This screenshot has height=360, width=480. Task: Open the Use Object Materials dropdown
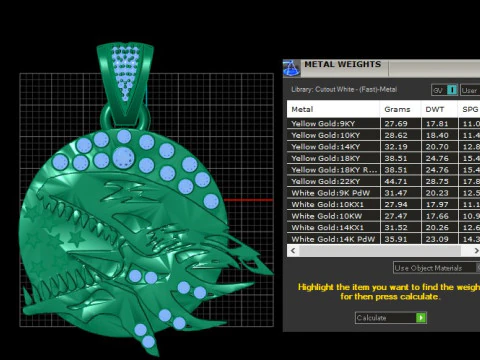437,268
